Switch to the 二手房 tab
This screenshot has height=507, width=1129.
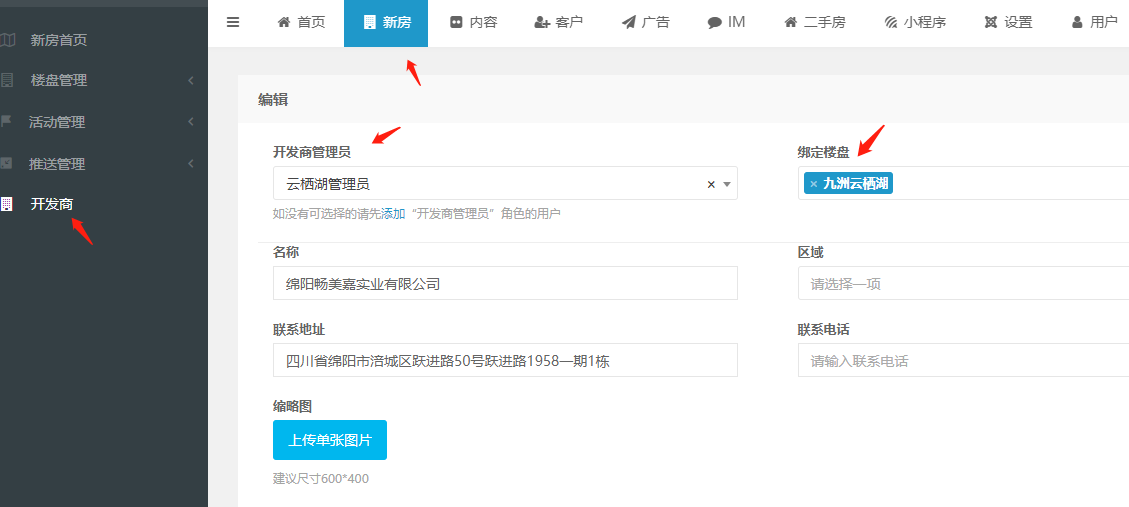point(814,22)
